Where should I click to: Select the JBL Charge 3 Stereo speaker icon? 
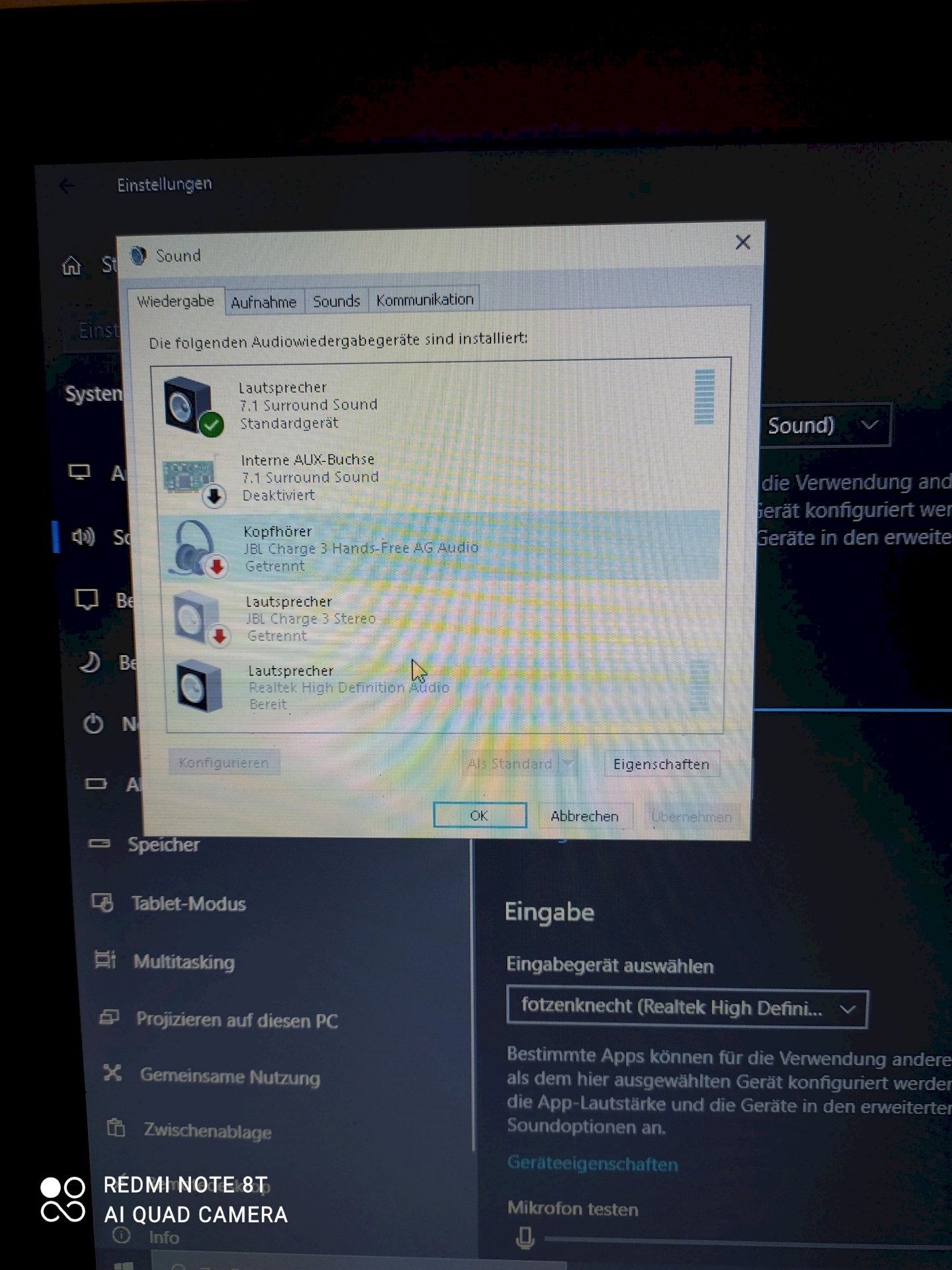click(200, 618)
